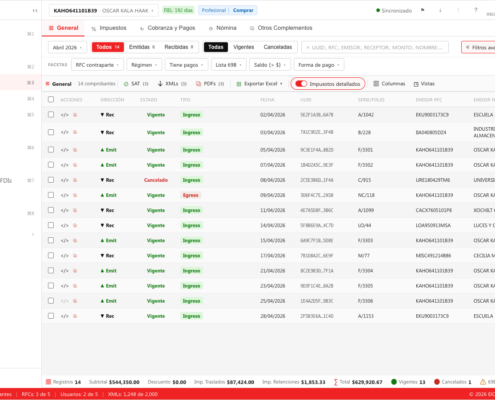The width and height of the screenshot is (495, 400).
Task: Open the Abril 2026 period dropdown
Action: 67,47
